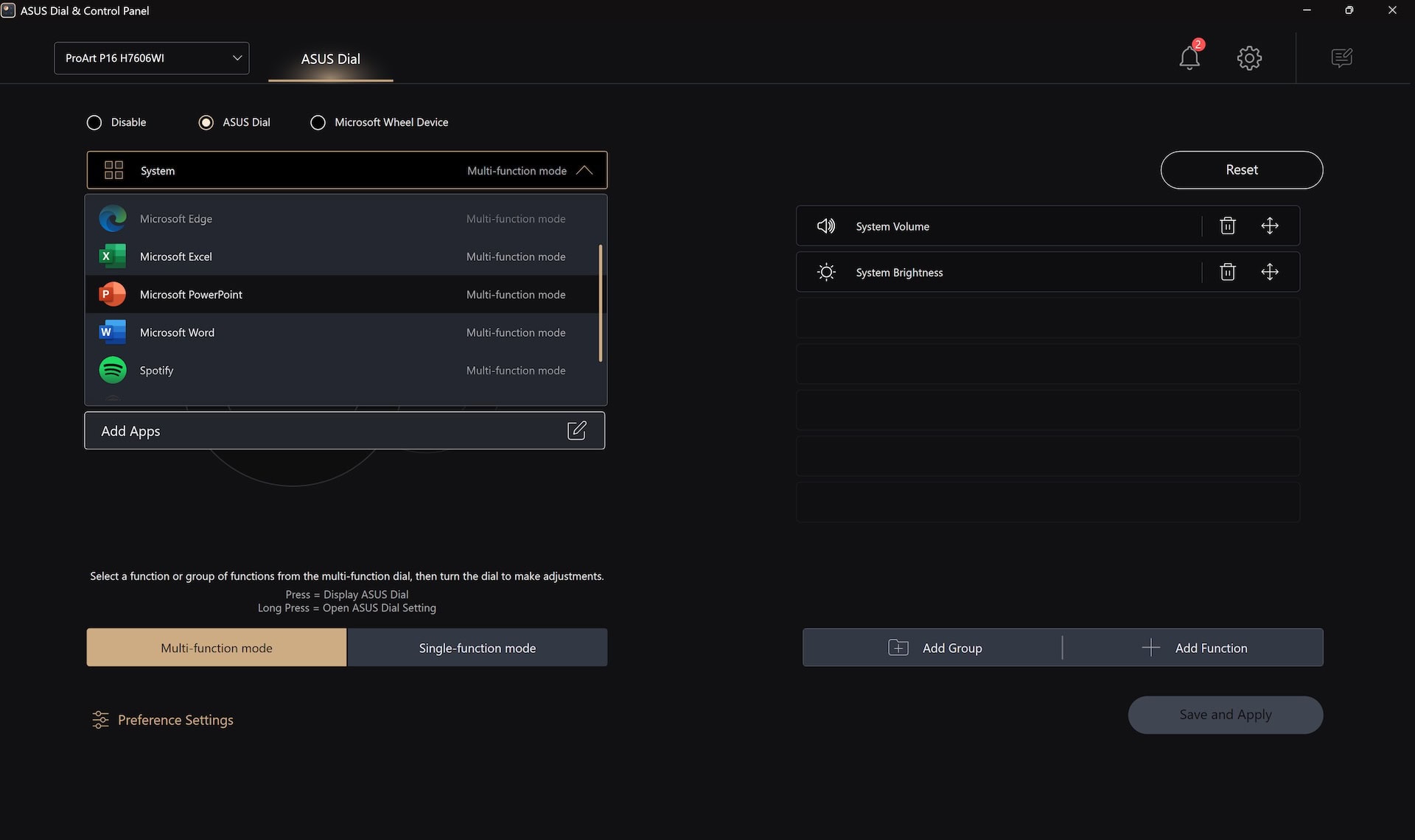Image resolution: width=1415 pixels, height=840 pixels.
Task: Click the Add Function plus icon
Action: (1150, 648)
